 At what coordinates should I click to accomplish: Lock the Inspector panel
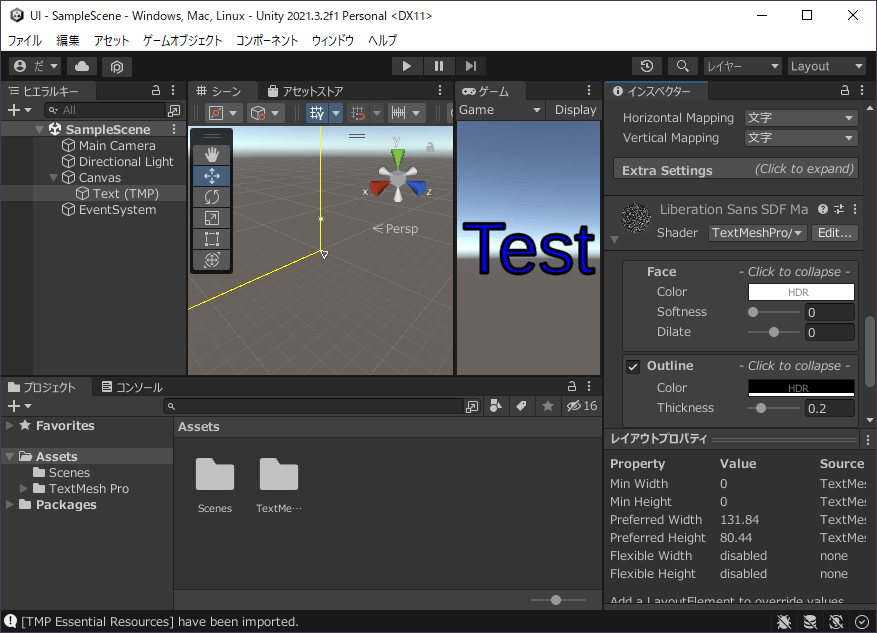pyautogui.click(x=845, y=91)
